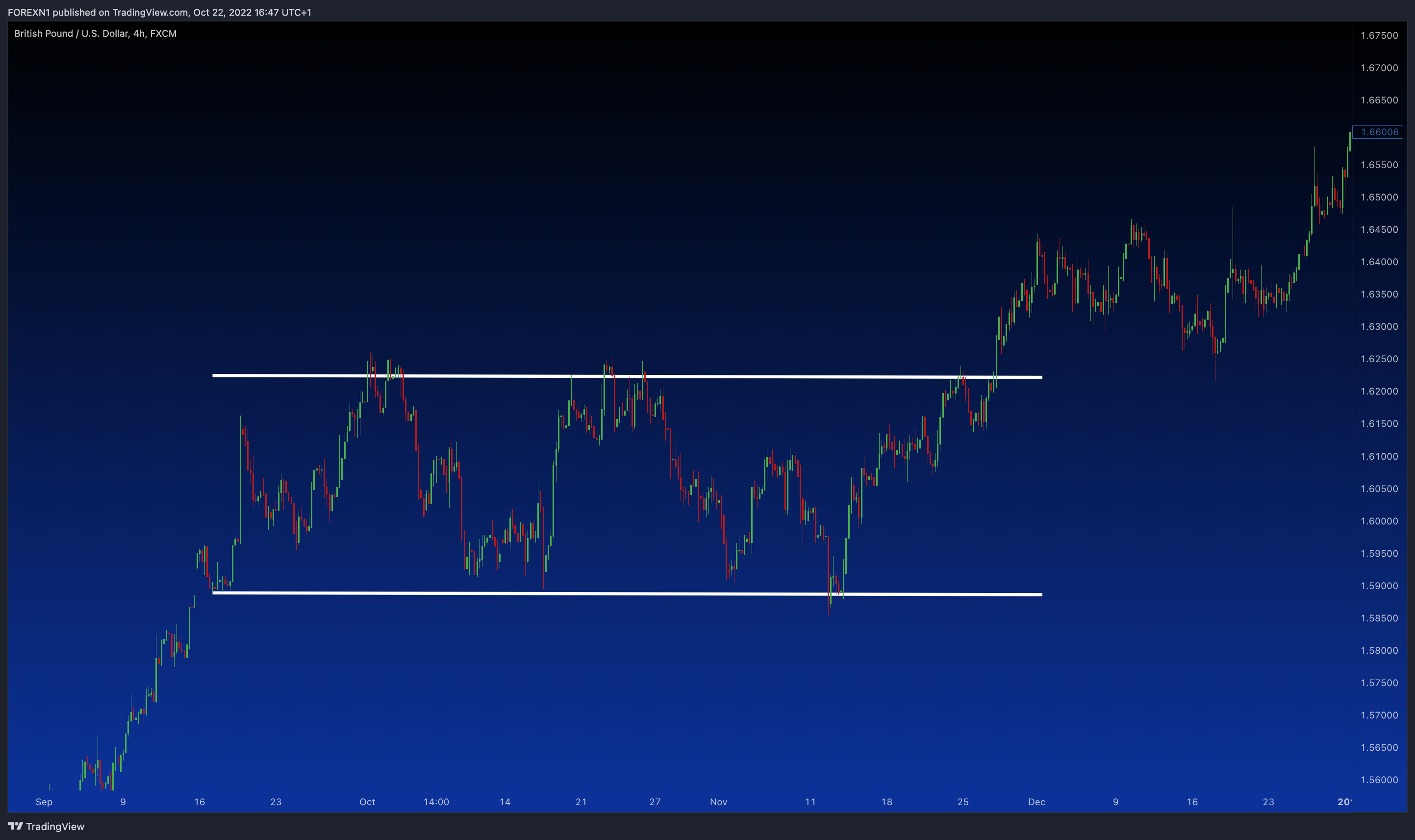This screenshot has width=1415, height=840.
Task: Click the 'Sep' time axis label
Action: click(x=44, y=801)
